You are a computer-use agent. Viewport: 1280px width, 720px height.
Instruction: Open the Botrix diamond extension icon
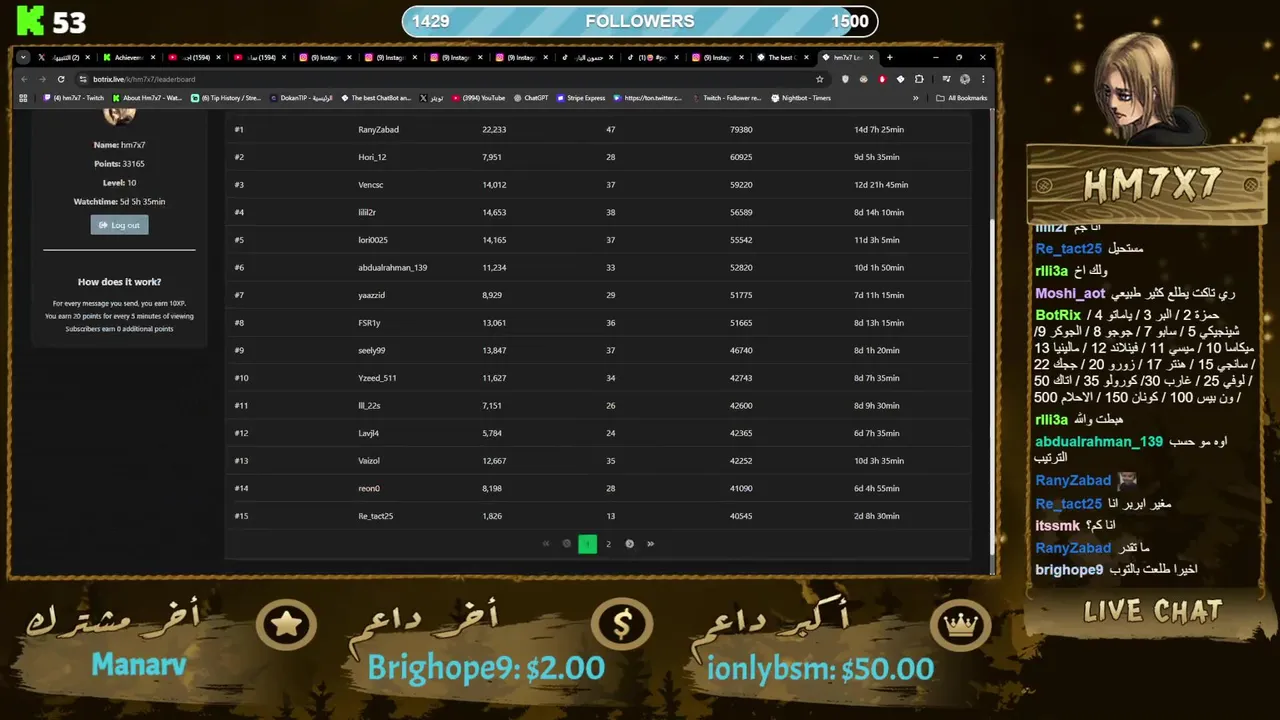click(x=900, y=79)
